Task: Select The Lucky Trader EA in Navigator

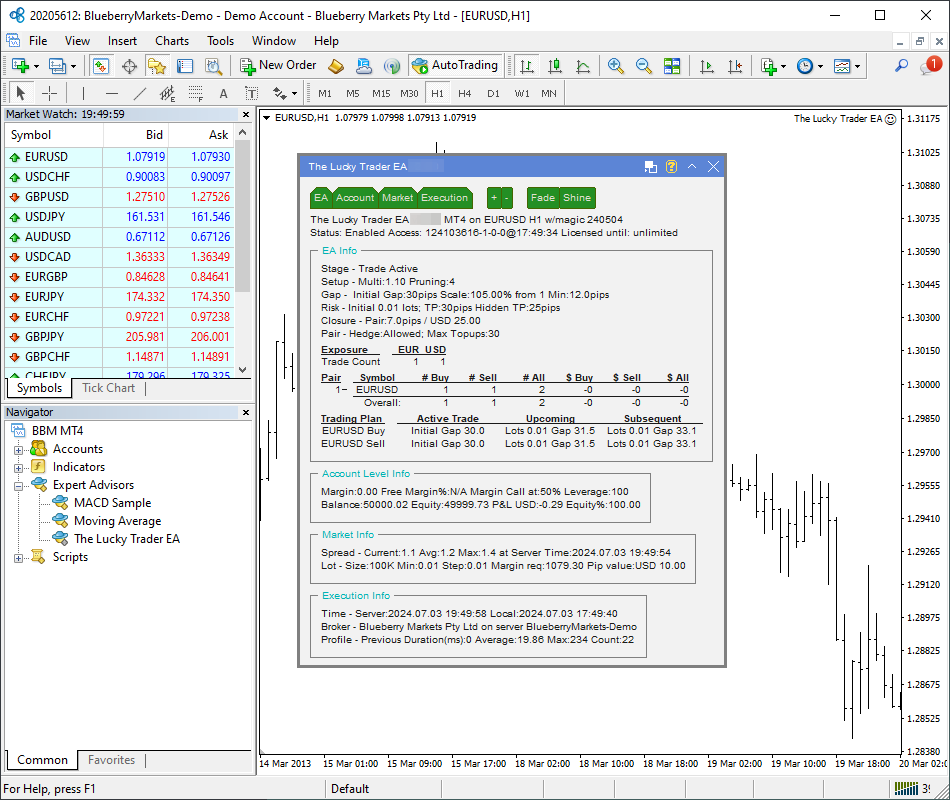Action: [127, 539]
